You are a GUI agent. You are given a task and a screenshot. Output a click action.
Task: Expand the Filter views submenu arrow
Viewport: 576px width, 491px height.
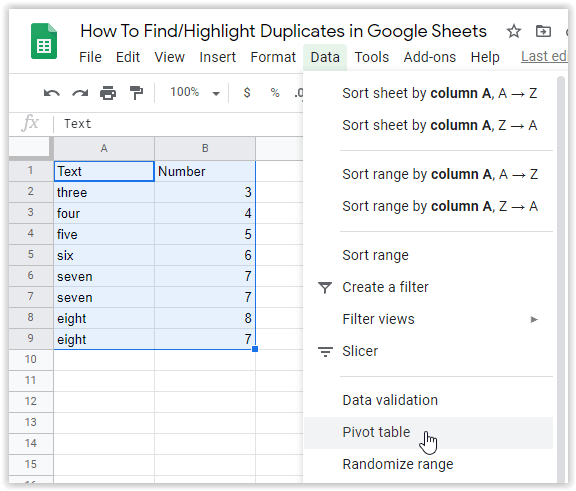point(534,319)
